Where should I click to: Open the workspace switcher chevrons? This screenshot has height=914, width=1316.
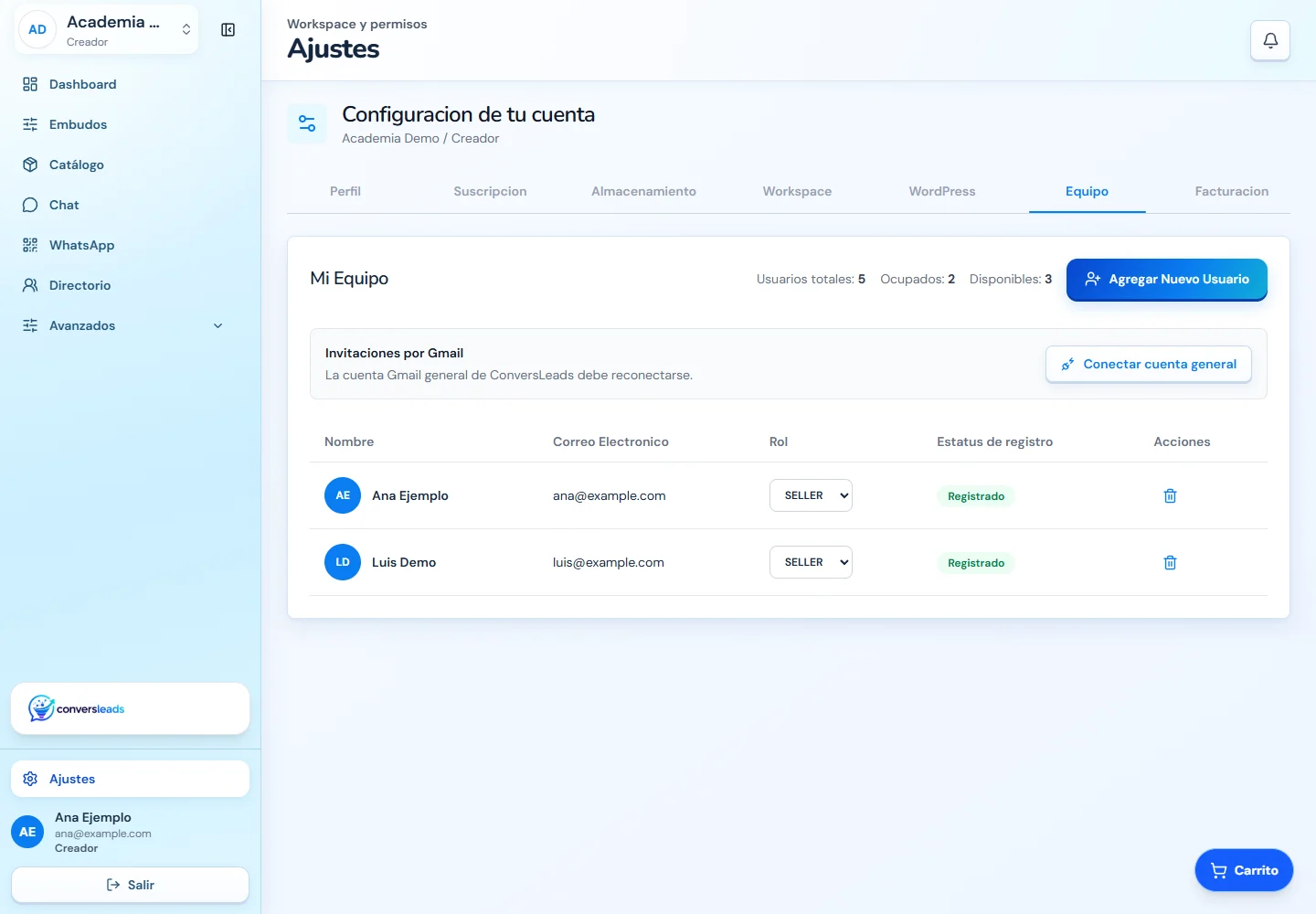[x=186, y=29]
